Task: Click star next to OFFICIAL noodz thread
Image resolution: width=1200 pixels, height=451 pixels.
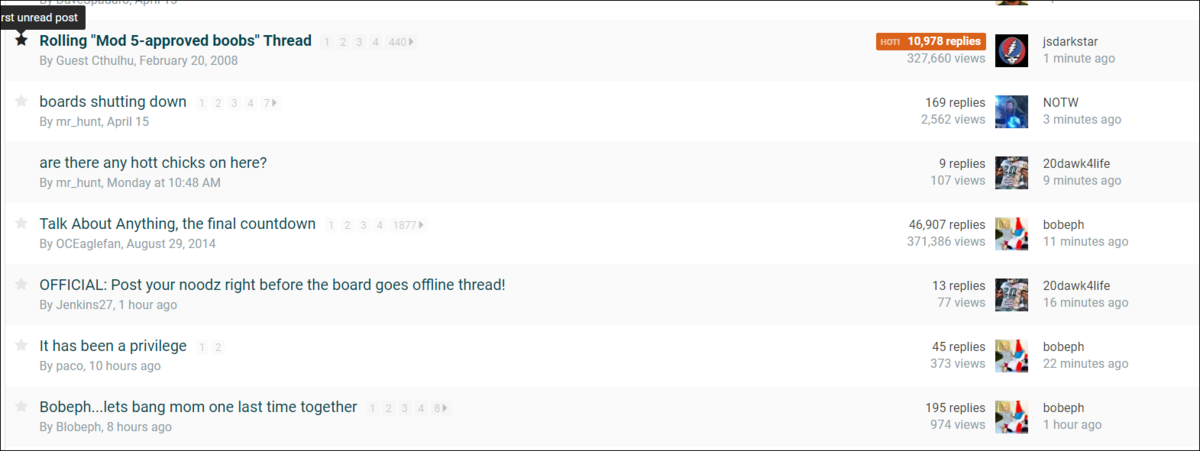Action: (21, 284)
